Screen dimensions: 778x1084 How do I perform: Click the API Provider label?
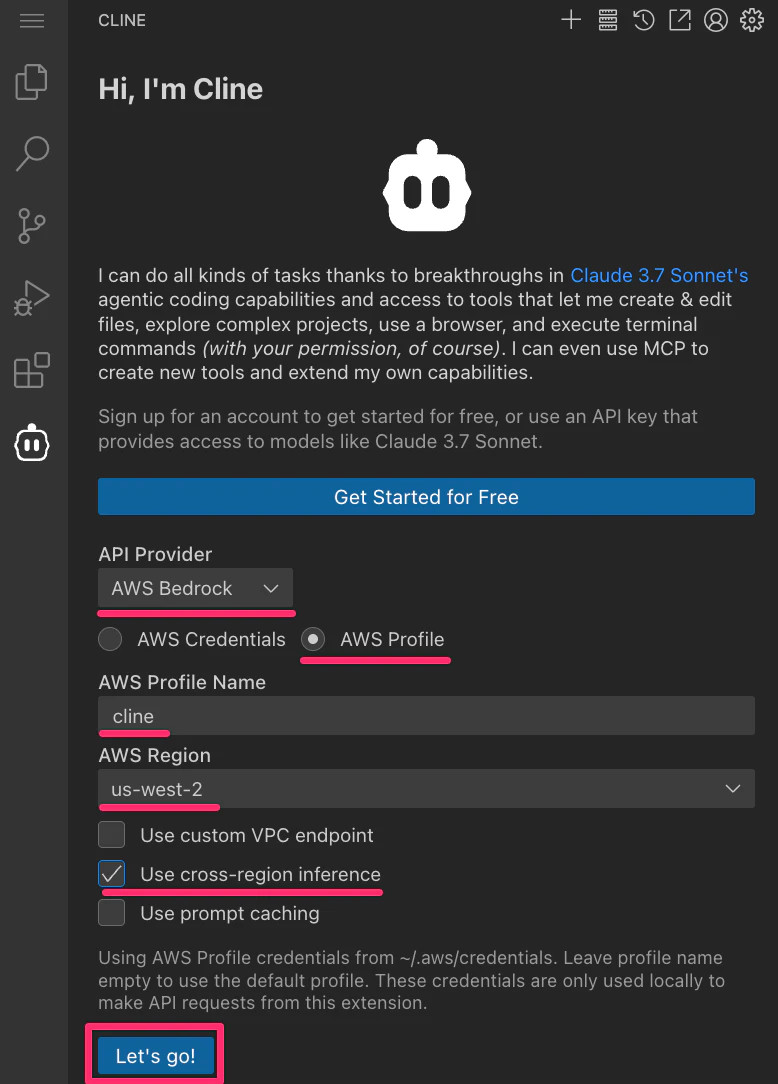[x=155, y=554]
